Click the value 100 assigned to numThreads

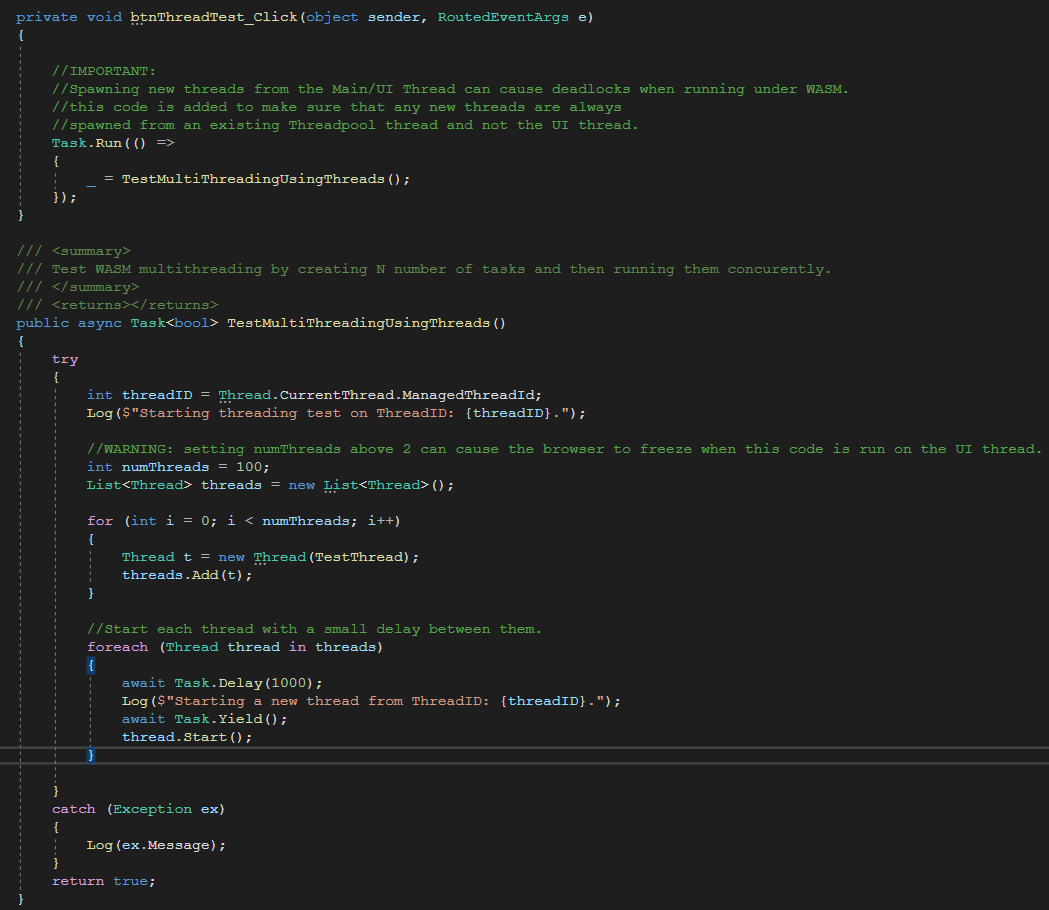click(249, 467)
